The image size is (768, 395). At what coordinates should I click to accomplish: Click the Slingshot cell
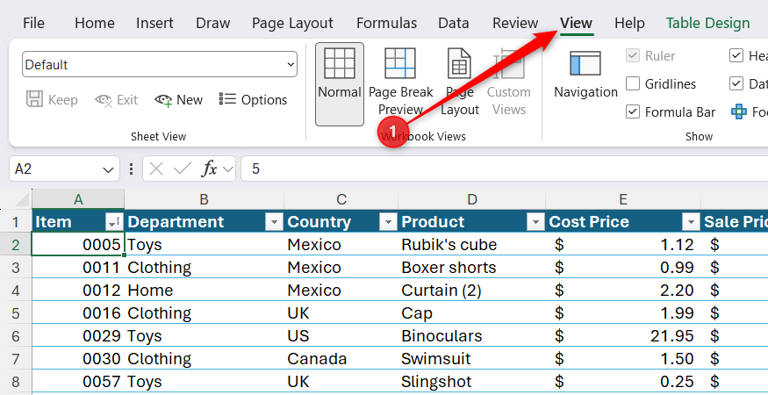pos(472,381)
